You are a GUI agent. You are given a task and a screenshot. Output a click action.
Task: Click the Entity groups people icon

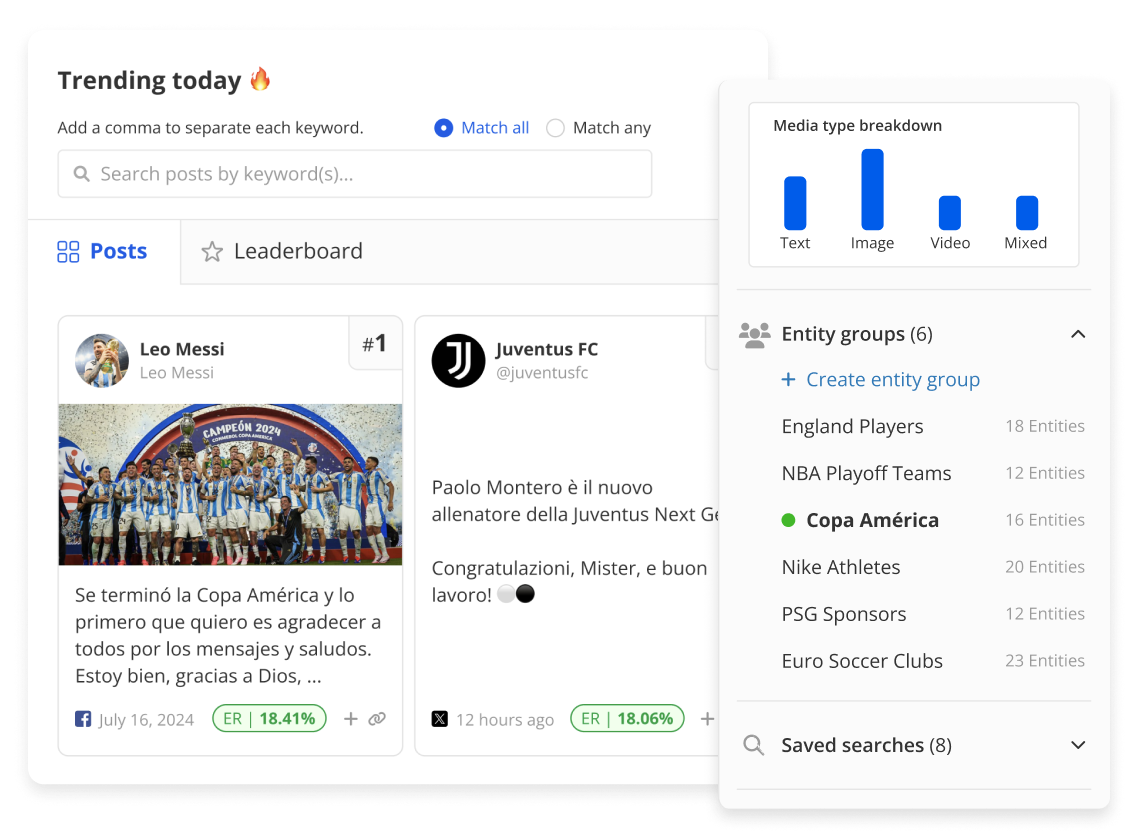point(754,334)
